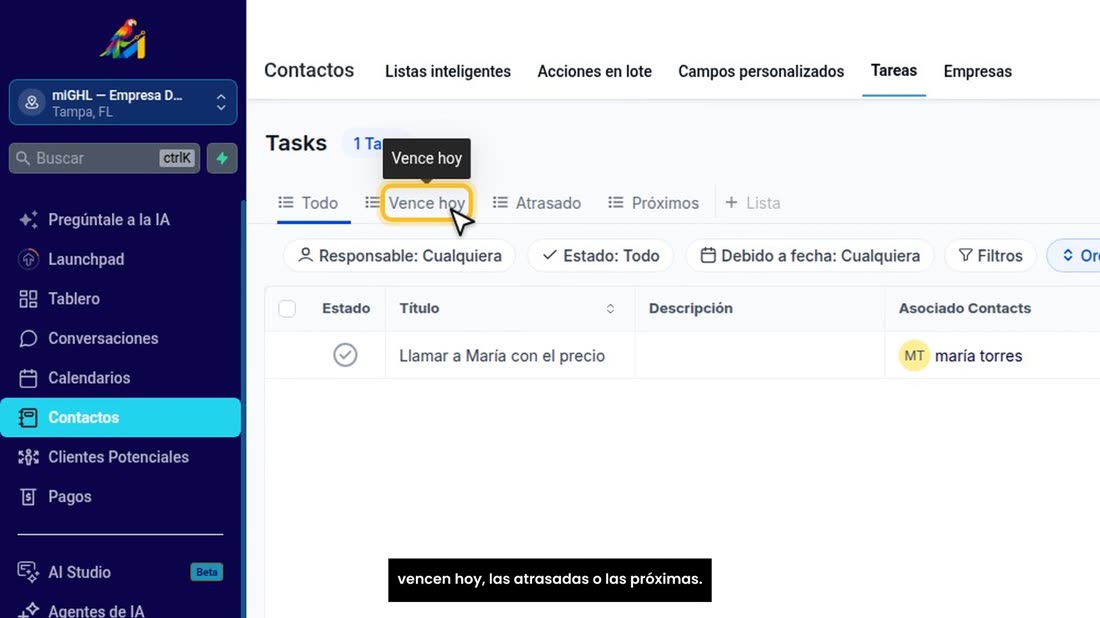Click the location pin account icon
1100x618 pixels.
click(x=32, y=102)
